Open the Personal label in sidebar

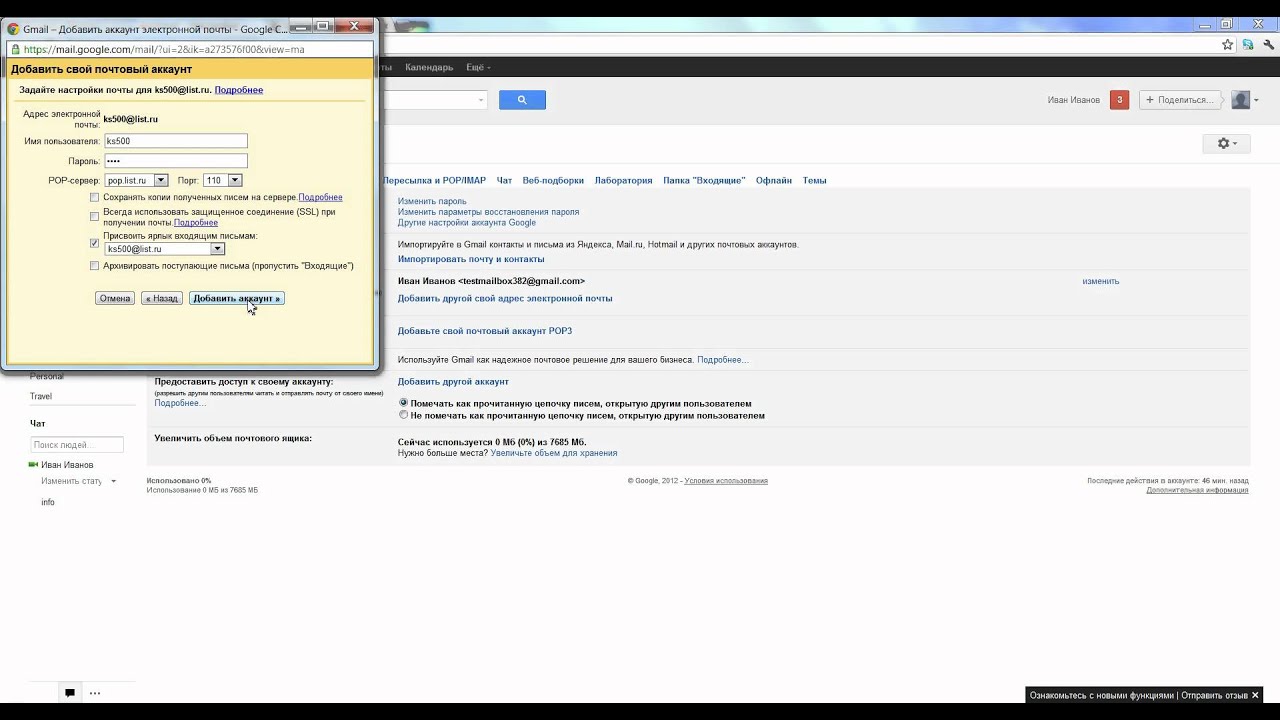point(47,377)
